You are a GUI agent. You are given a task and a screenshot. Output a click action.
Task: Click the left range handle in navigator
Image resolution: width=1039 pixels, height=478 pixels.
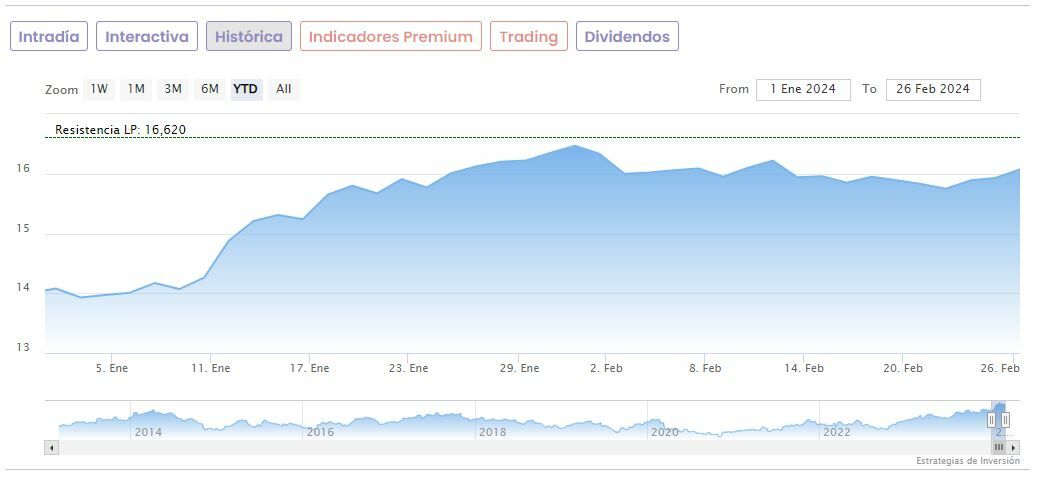[992, 420]
